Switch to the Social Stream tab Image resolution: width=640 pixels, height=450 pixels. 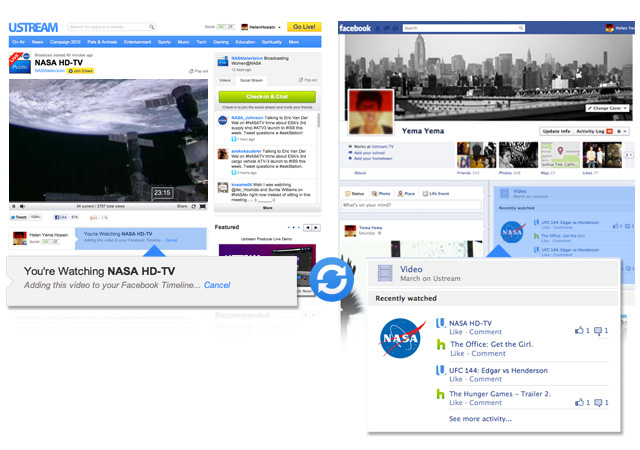[251, 80]
